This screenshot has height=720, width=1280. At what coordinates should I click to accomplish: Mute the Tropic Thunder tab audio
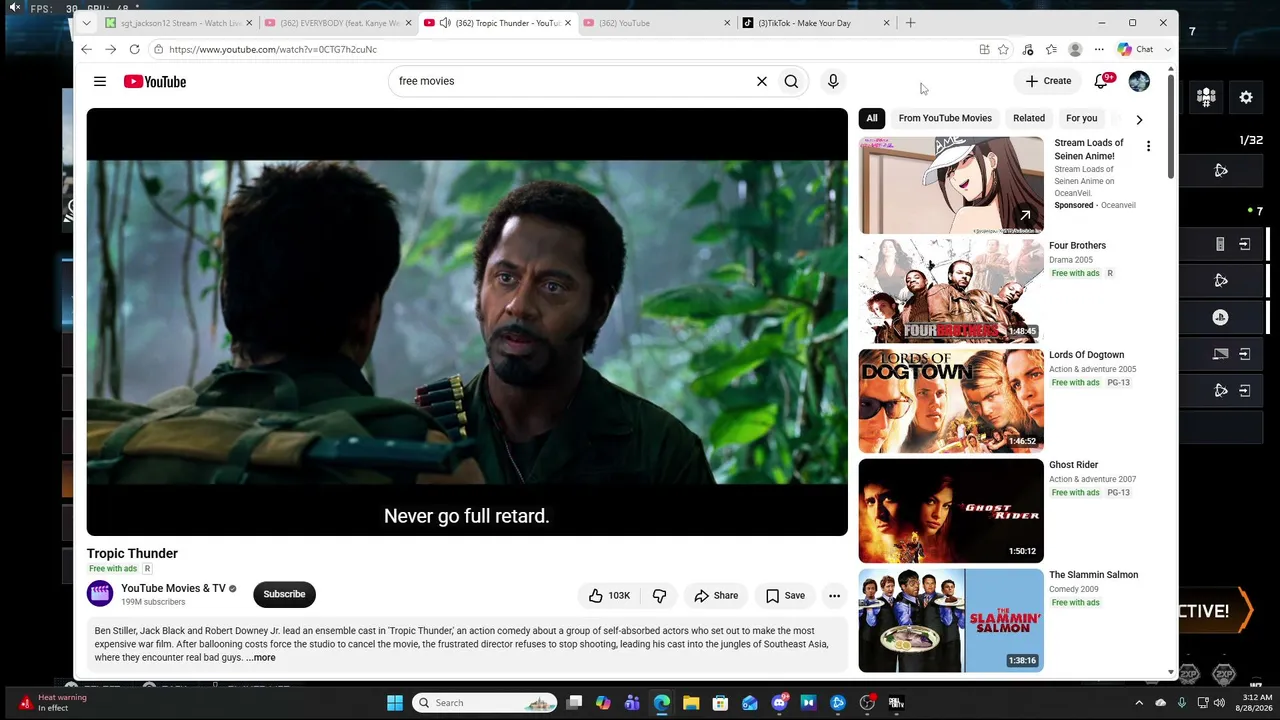coord(445,23)
